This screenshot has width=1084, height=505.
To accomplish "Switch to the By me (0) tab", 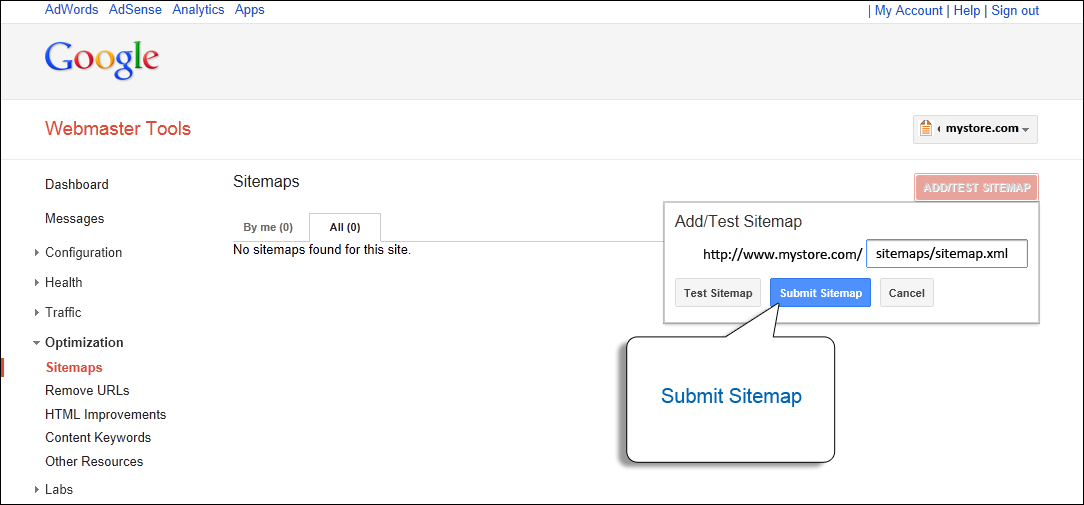I will point(268,228).
